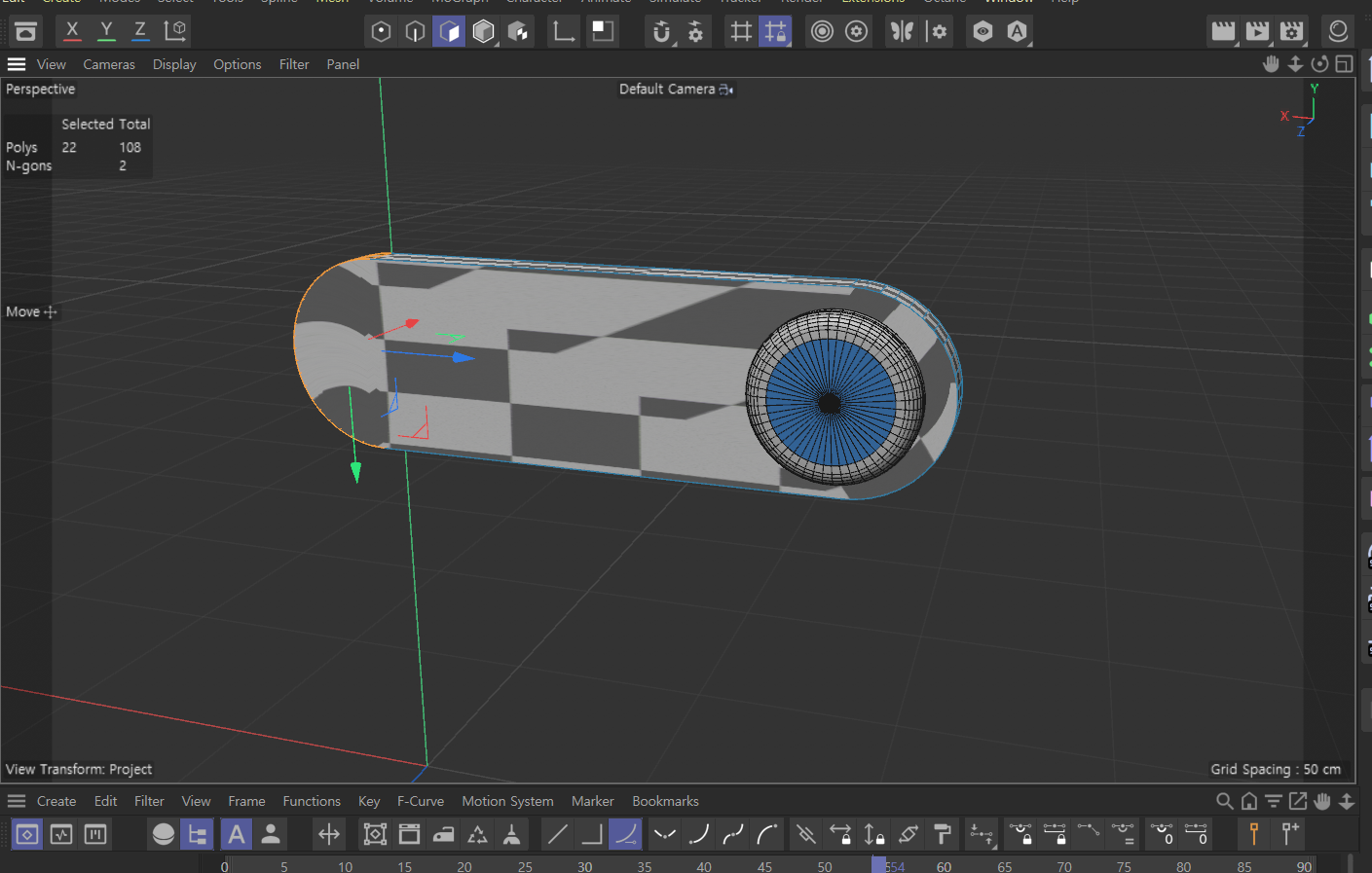Click the hexagon eye display icon

pyautogui.click(x=983, y=31)
